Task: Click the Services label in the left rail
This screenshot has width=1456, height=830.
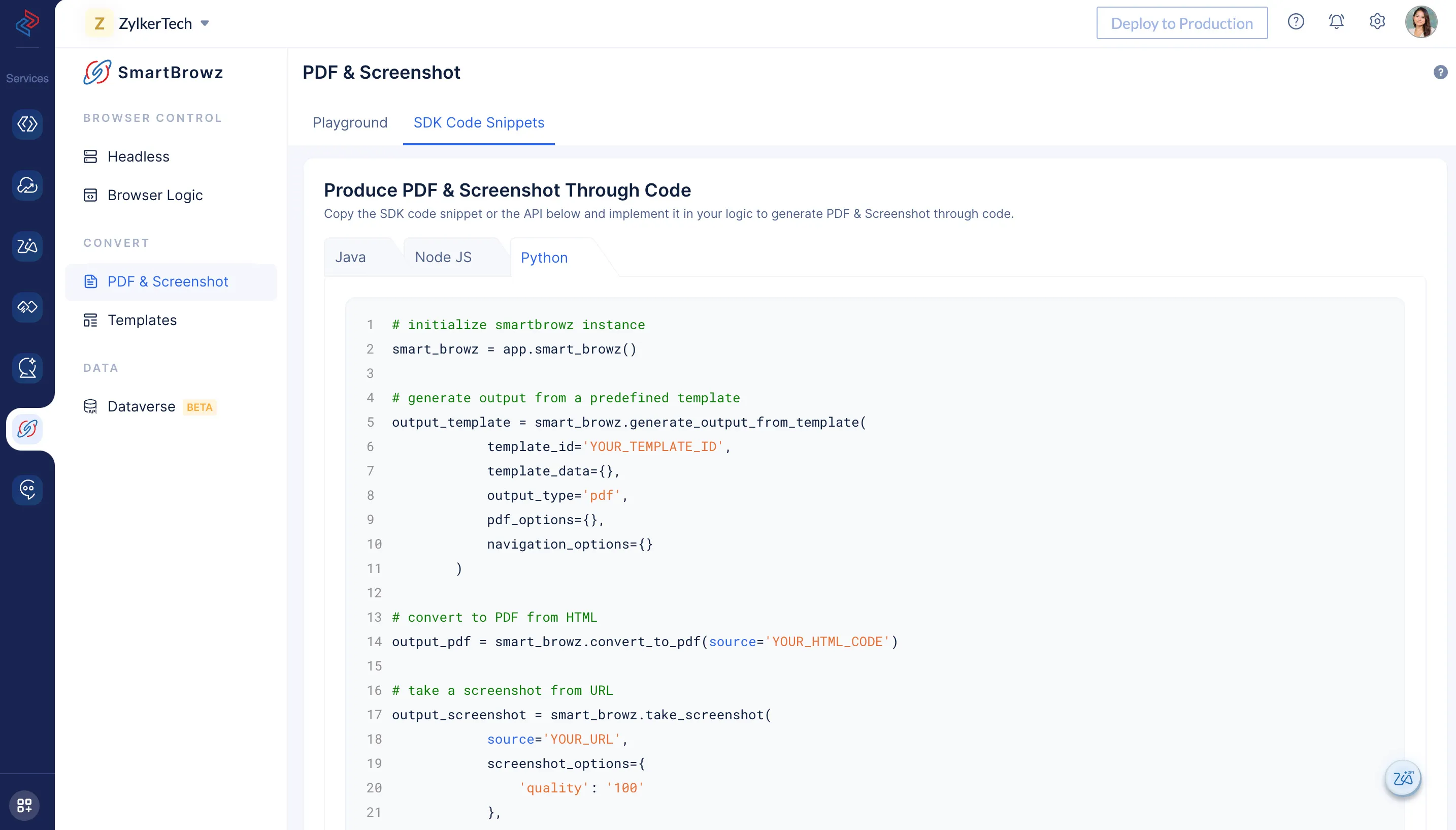Action: (27, 79)
